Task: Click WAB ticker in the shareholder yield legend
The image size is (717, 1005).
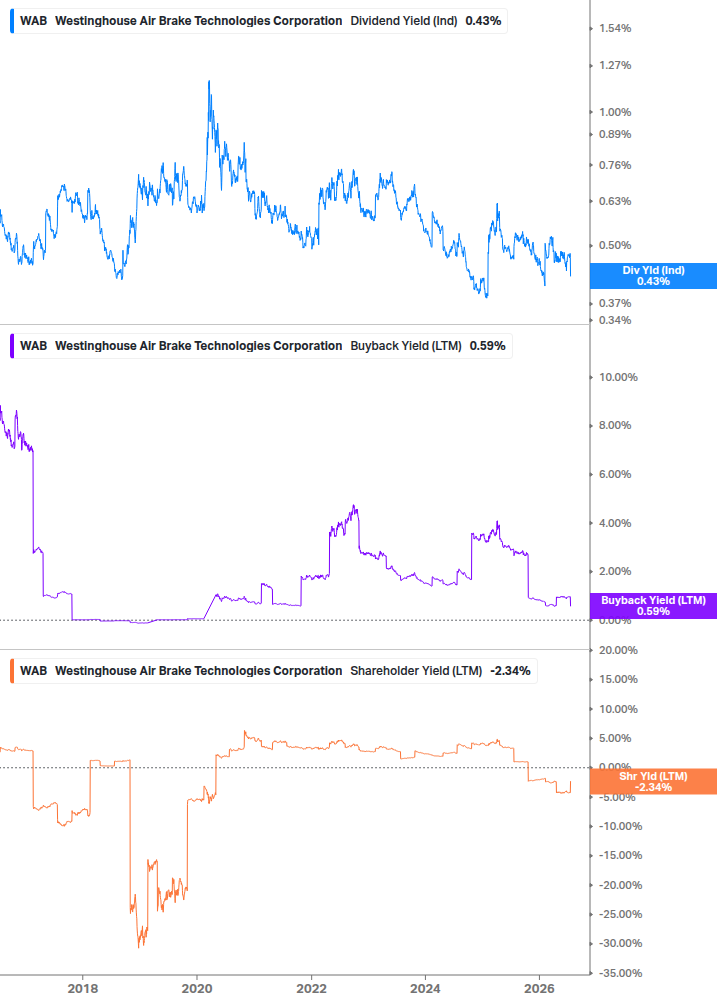Action: (x=33, y=671)
